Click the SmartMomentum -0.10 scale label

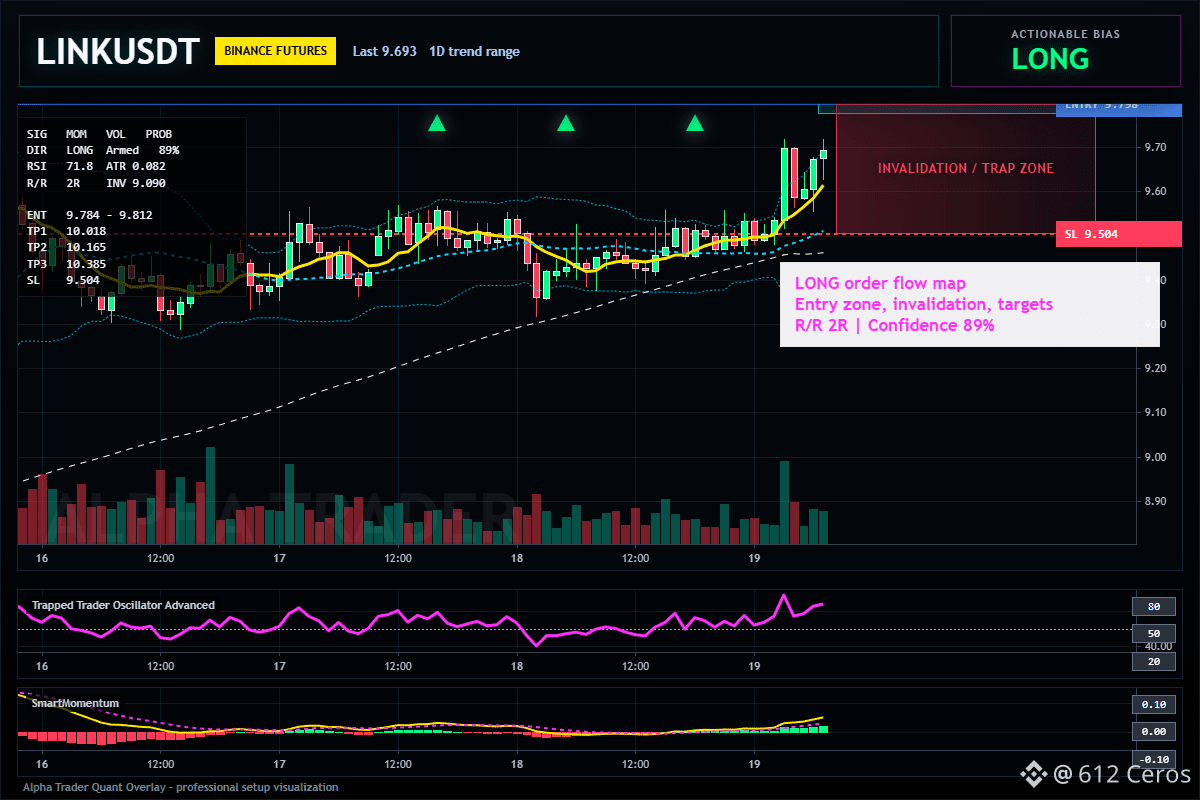1152,759
